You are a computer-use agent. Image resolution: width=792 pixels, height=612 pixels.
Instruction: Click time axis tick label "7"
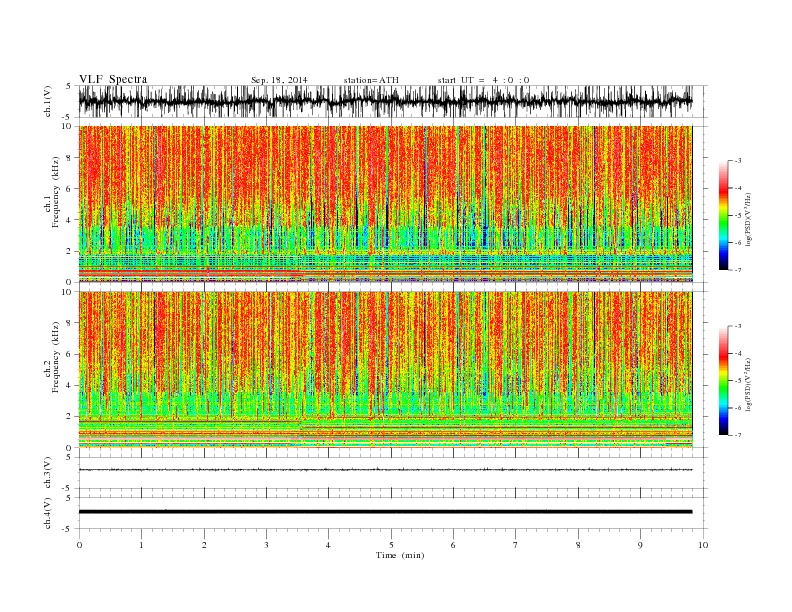(516, 545)
